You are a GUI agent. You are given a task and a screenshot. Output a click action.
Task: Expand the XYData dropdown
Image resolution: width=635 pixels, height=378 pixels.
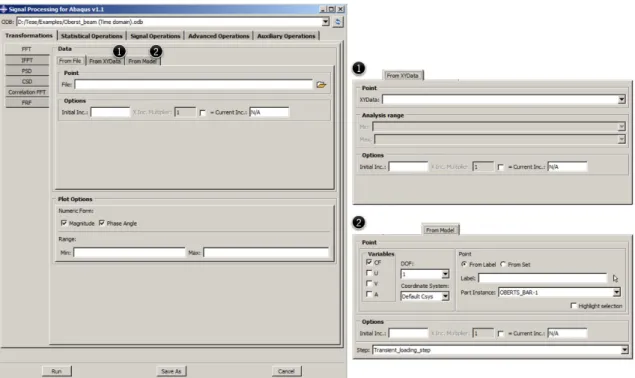(x=622, y=100)
